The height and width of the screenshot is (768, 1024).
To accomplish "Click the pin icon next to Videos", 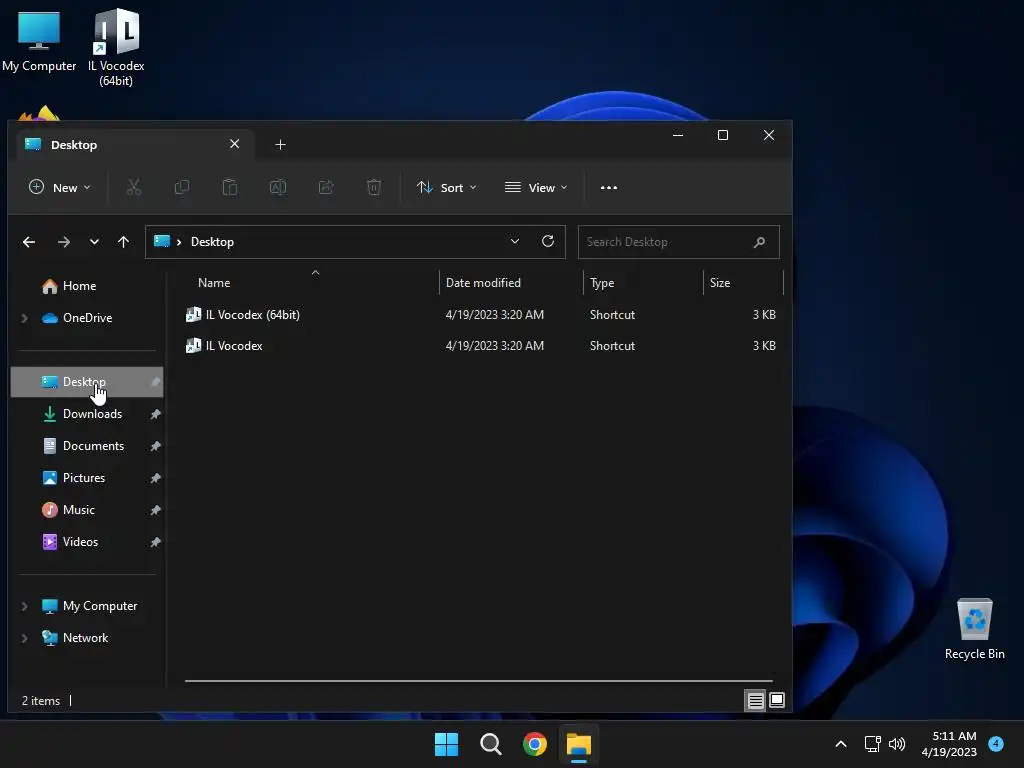I will [155, 542].
